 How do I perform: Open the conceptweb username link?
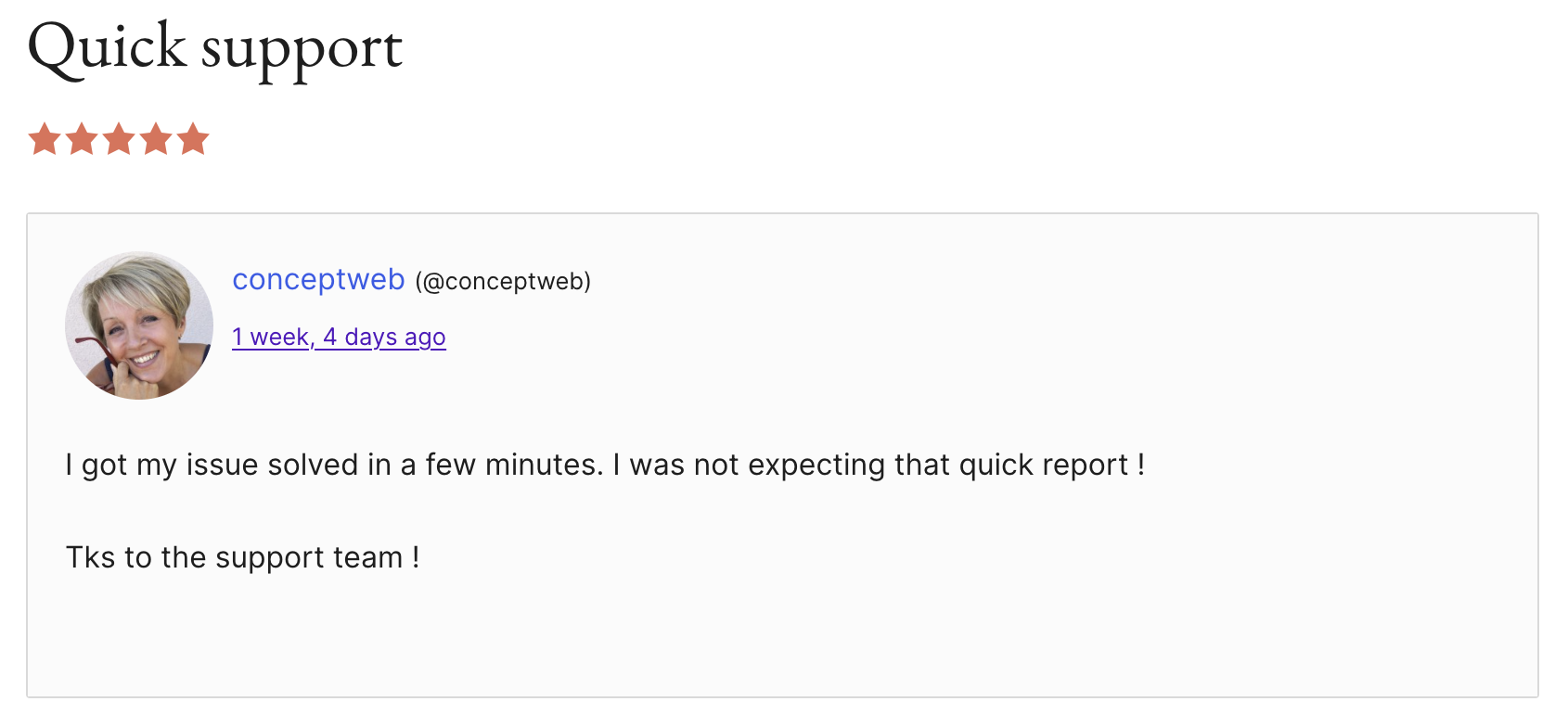pos(318,279)
